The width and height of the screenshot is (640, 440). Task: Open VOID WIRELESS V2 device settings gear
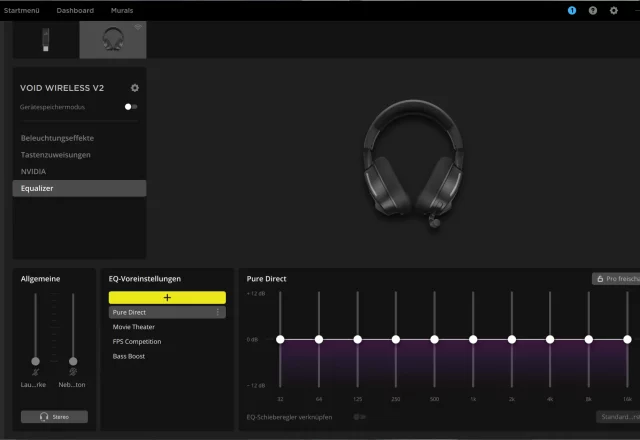[135, 88]
